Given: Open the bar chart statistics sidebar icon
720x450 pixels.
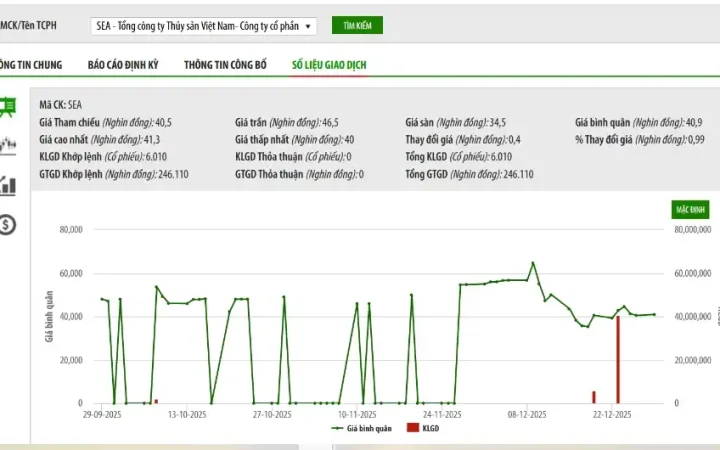Looking at the screenshot, I should (8, 186).
